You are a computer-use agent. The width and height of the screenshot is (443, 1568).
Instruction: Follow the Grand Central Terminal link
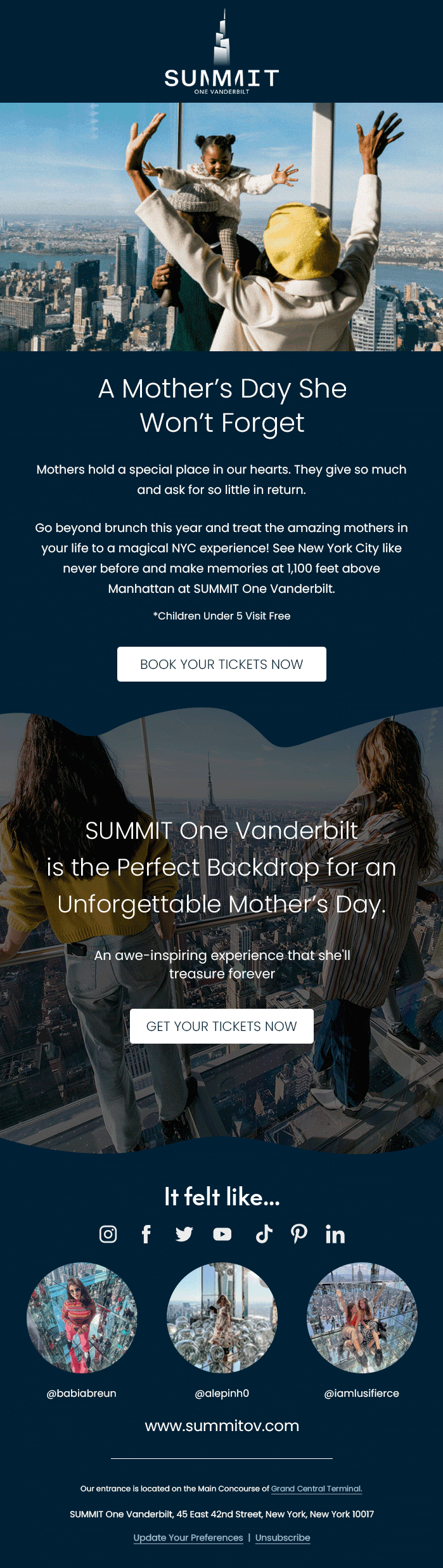pos(316,1488)
